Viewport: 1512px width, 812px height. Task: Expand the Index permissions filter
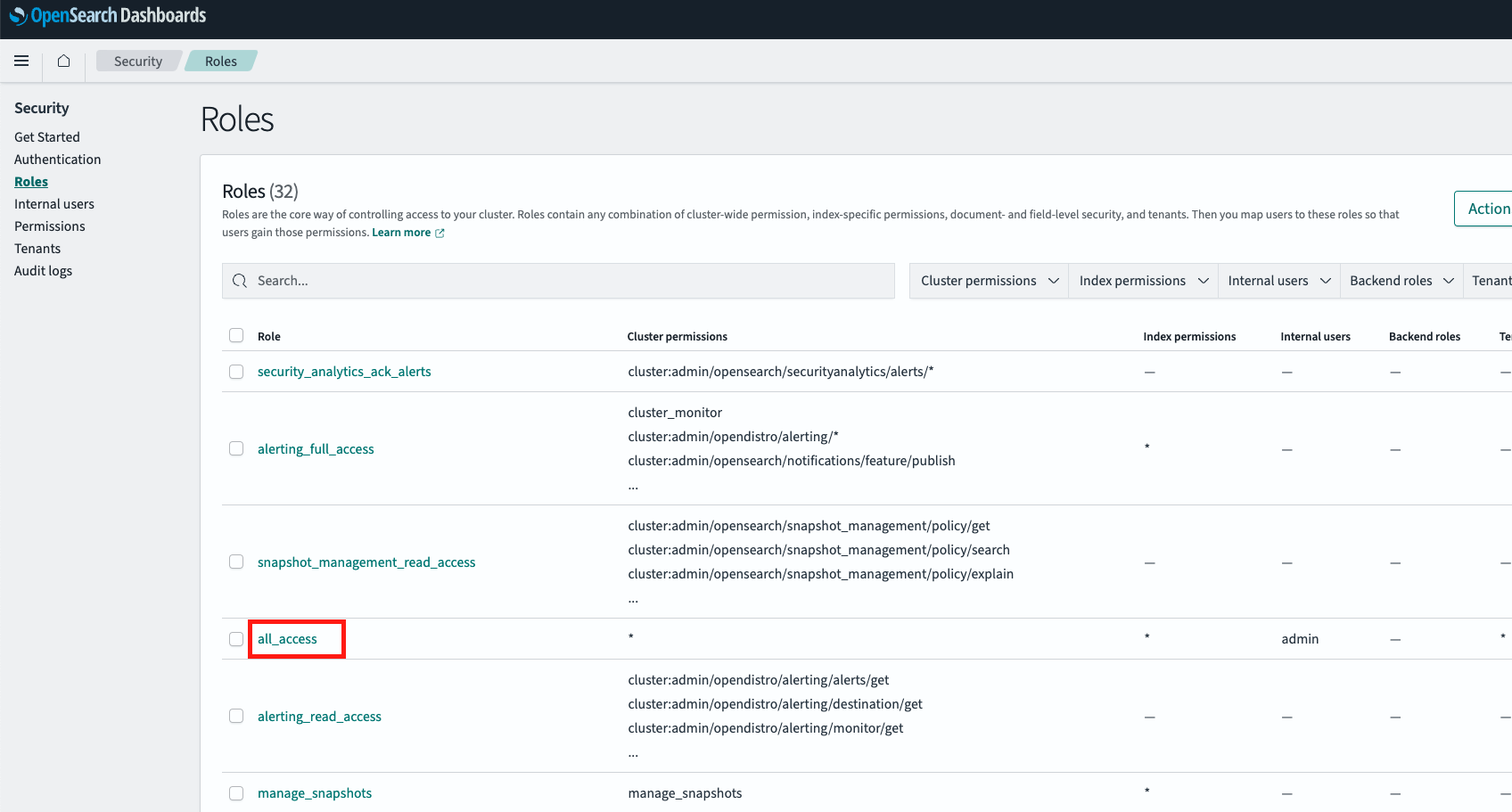pyautogui.click(x=1142, y=280)
